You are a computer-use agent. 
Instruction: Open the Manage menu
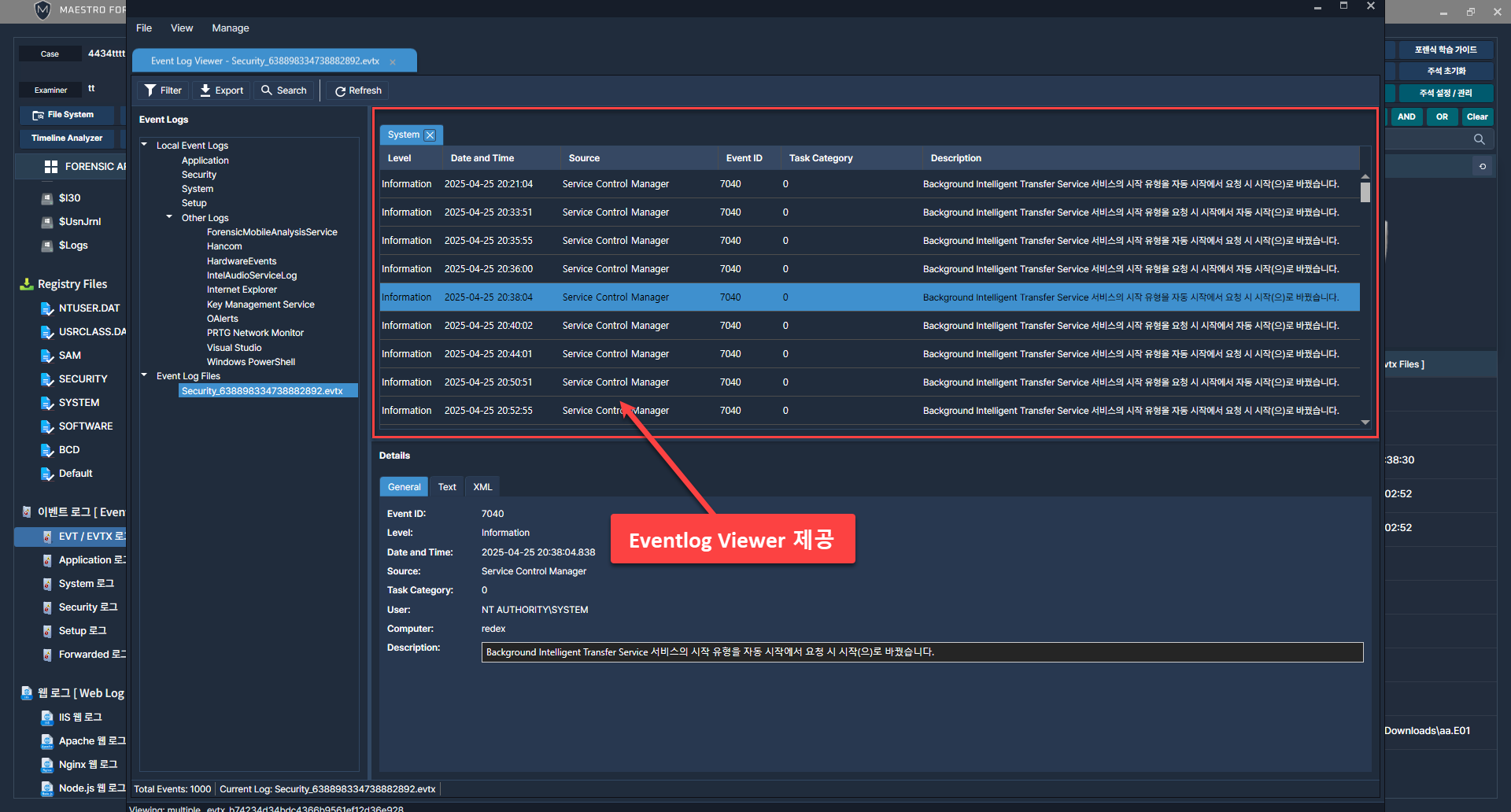click(230, 28)
